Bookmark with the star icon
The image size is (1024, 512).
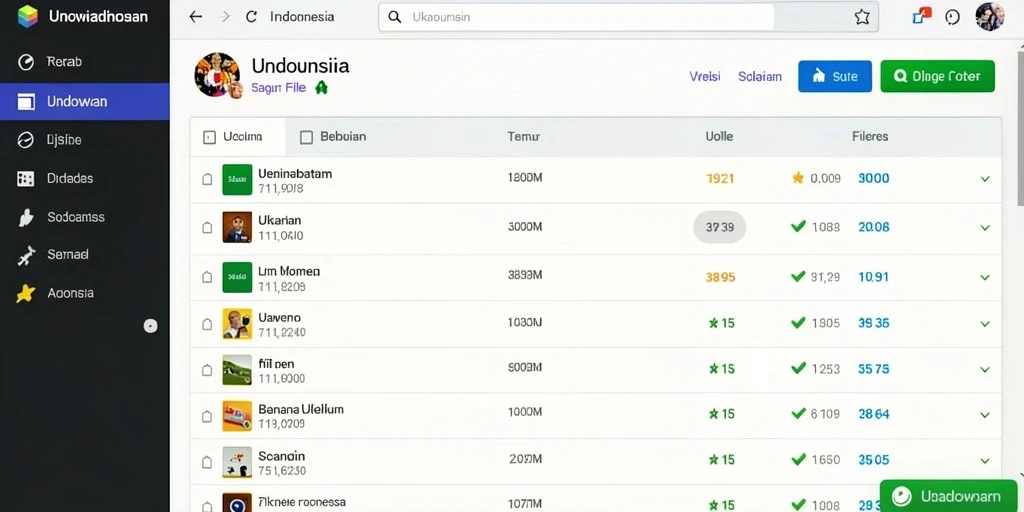tap(862, 17)
